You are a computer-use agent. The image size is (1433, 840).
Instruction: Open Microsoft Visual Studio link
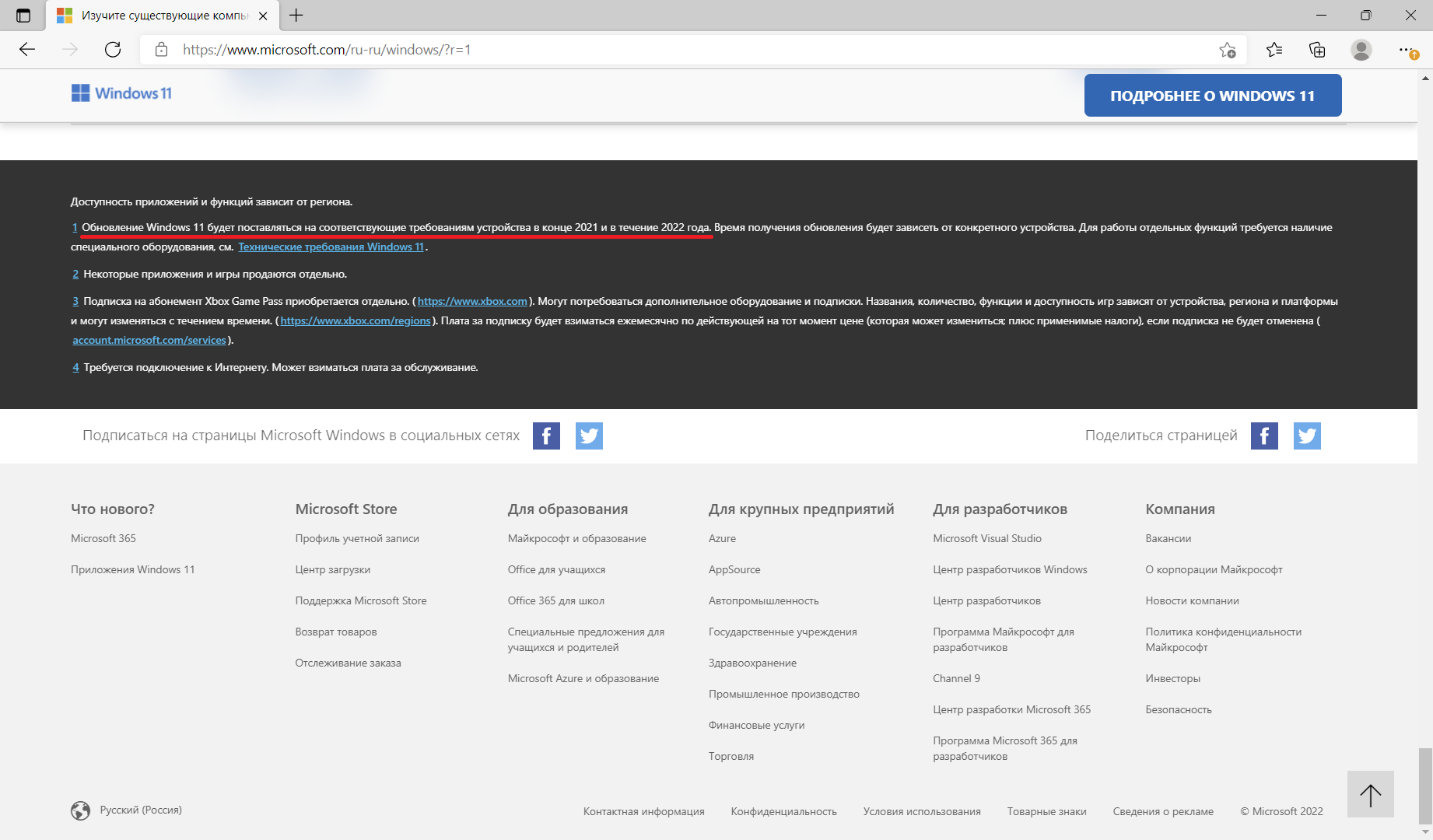987,538
